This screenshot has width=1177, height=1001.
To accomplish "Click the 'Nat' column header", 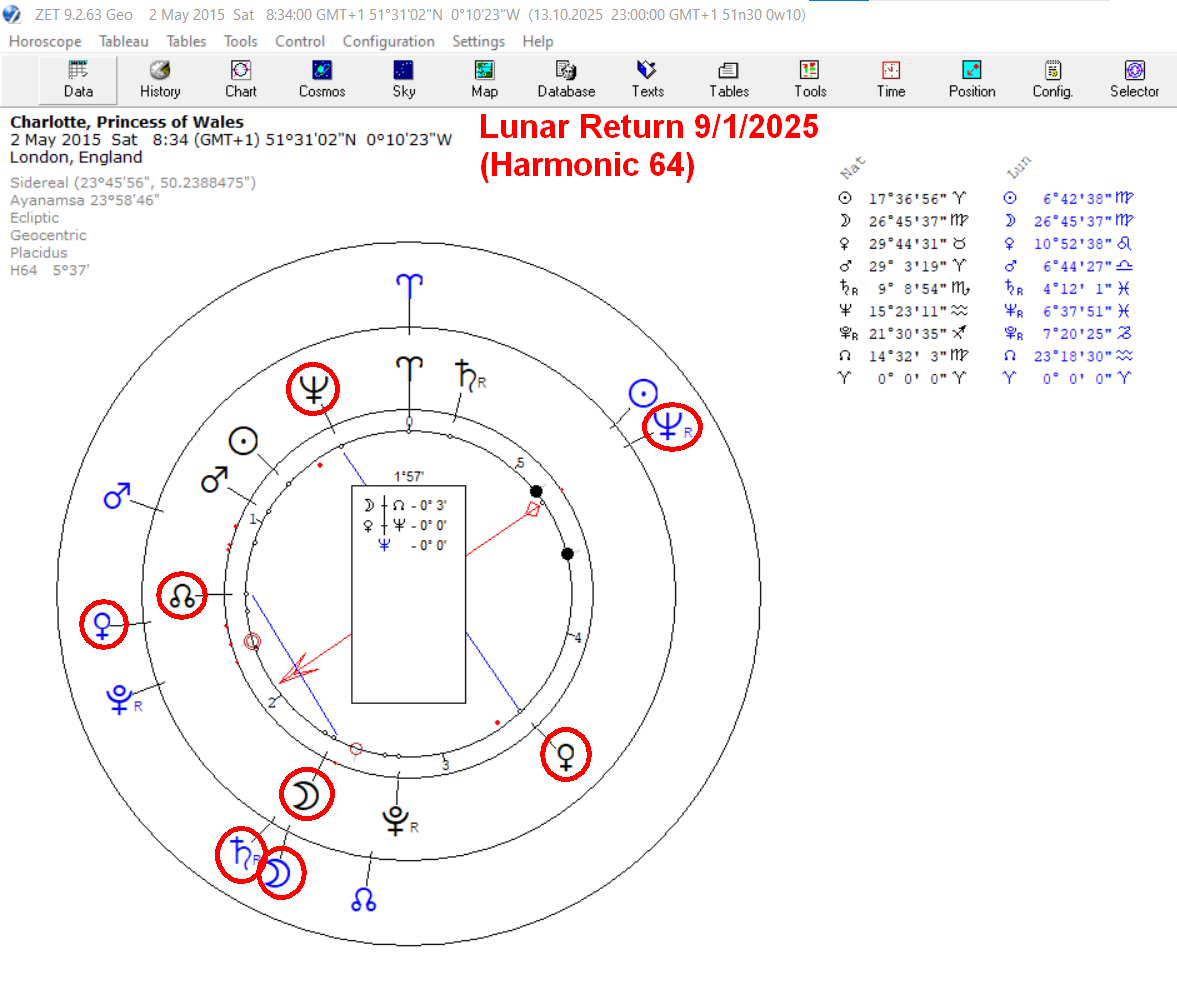I will [x=853, y=167].
